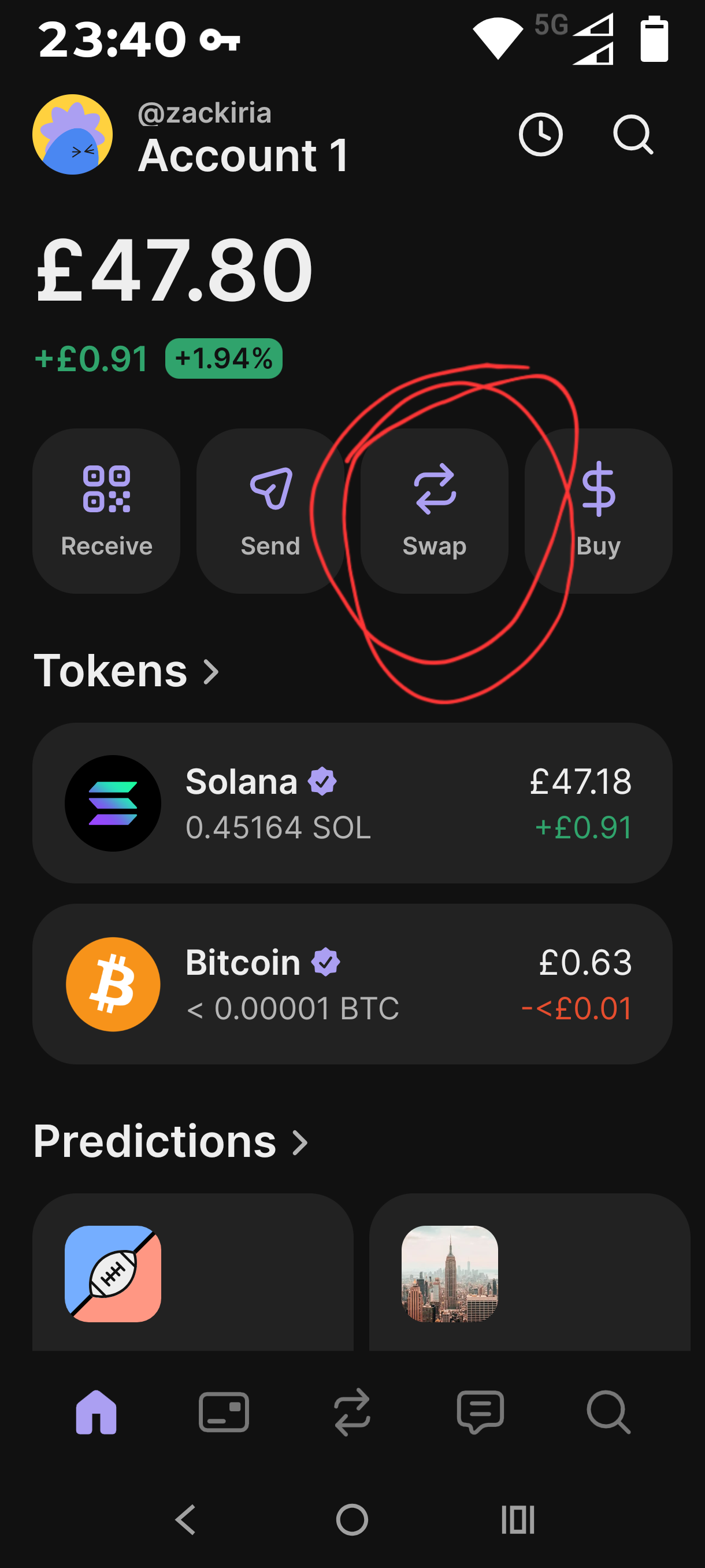Viewport: 705px width, 1568px height.
Task: Open the Account 1 name switcher
Action: tap(243, 156)
